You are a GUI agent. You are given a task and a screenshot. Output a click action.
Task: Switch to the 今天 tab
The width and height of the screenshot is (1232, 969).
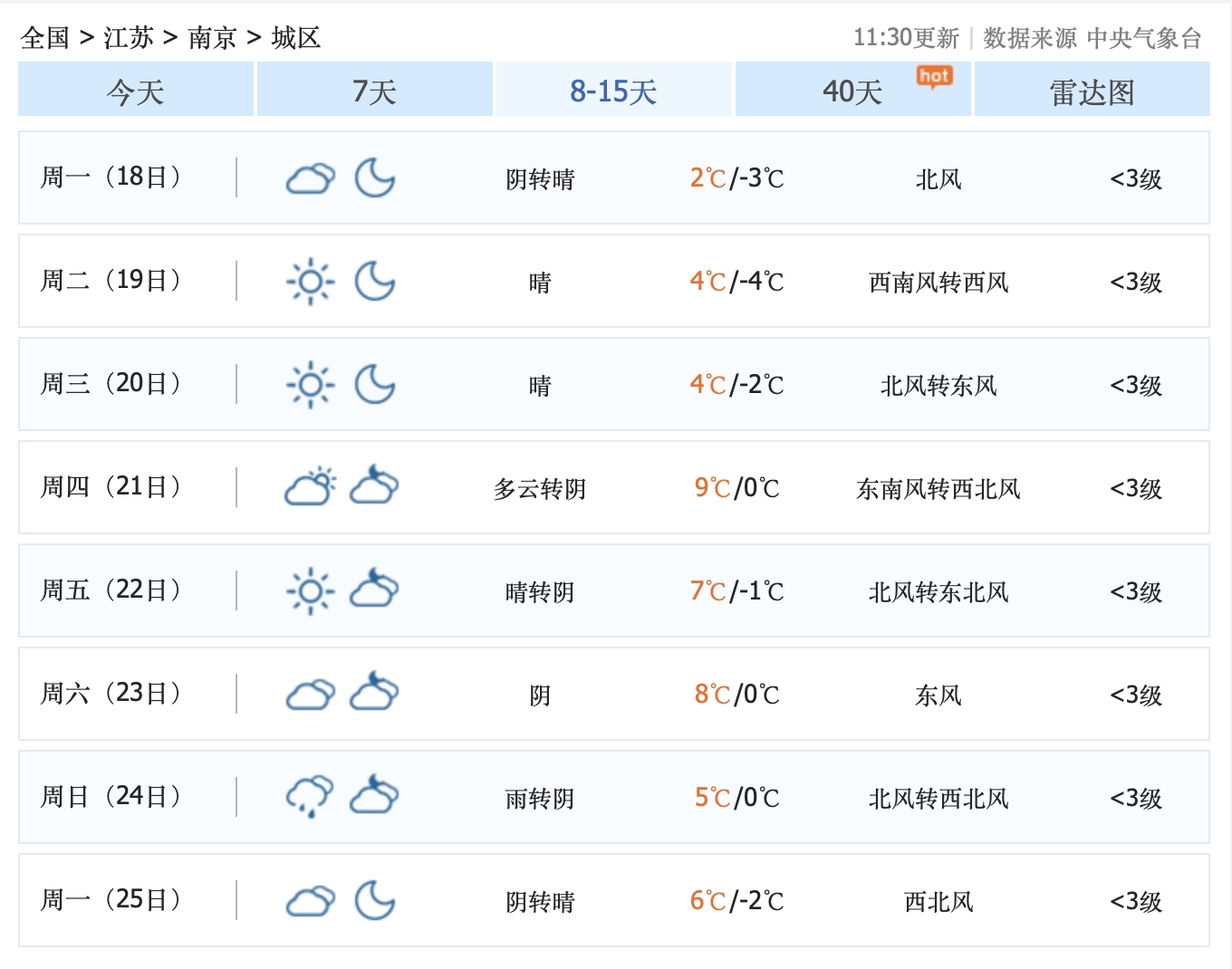coord(136,91)
